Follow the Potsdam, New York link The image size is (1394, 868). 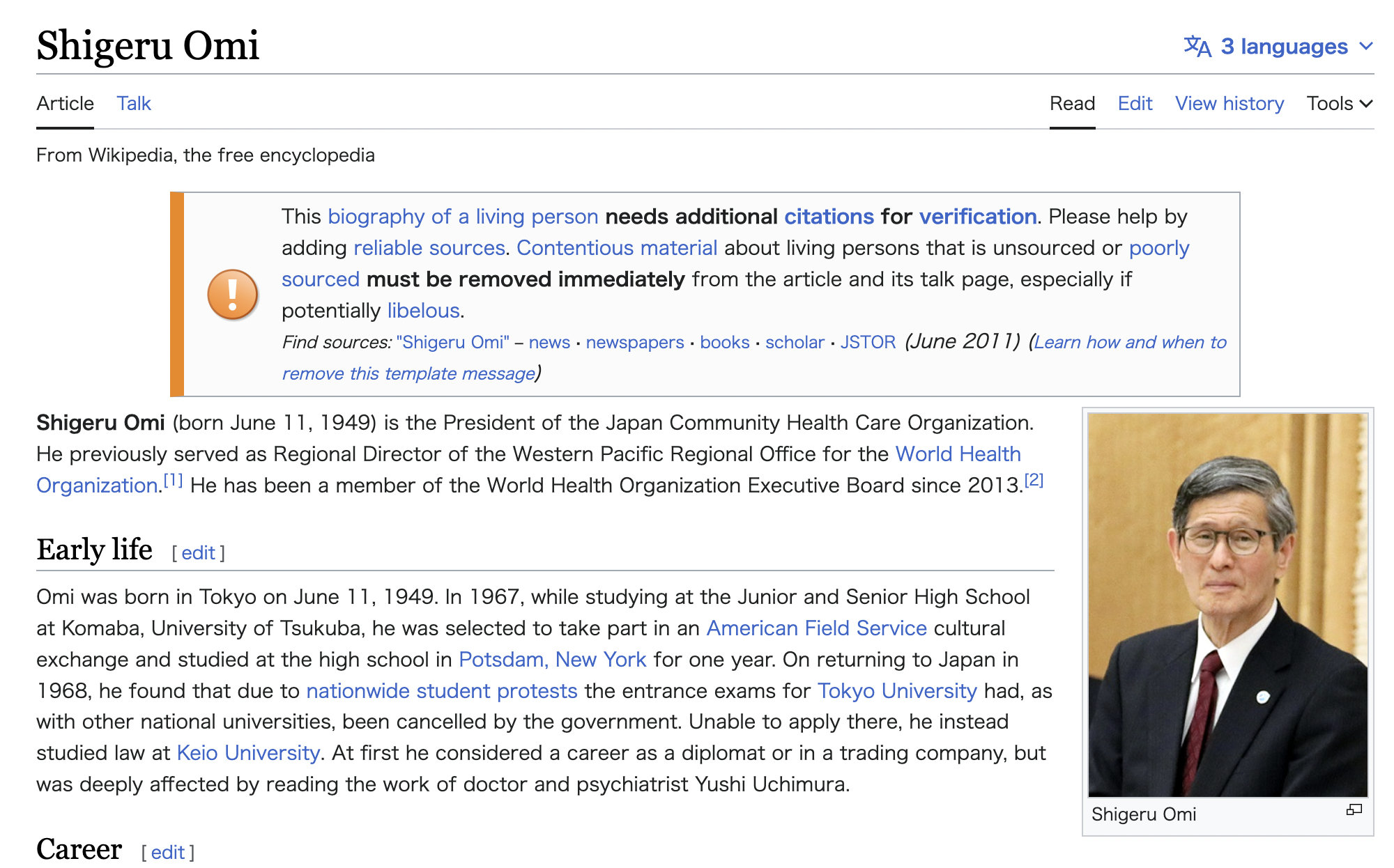point(552,660)
